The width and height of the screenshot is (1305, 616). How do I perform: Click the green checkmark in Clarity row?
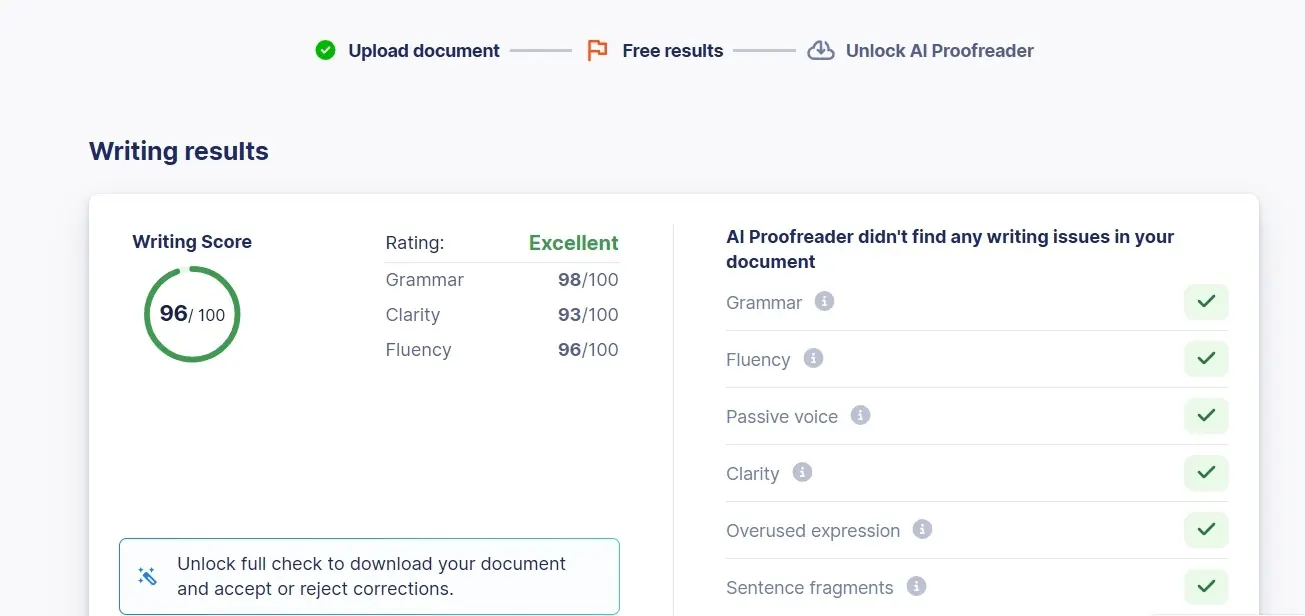click(x=1206, y=473)
